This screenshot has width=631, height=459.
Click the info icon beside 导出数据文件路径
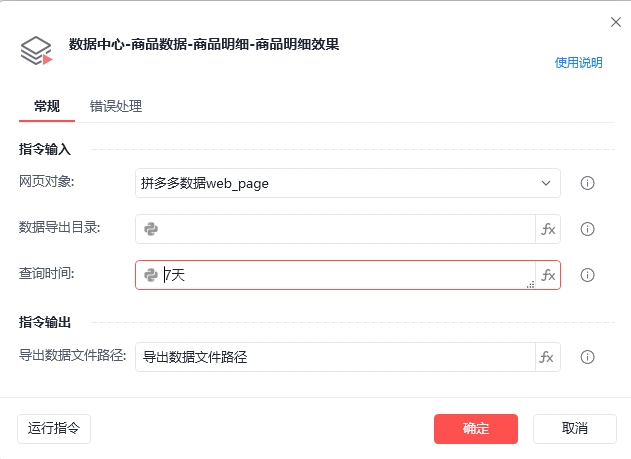[588, 357]
